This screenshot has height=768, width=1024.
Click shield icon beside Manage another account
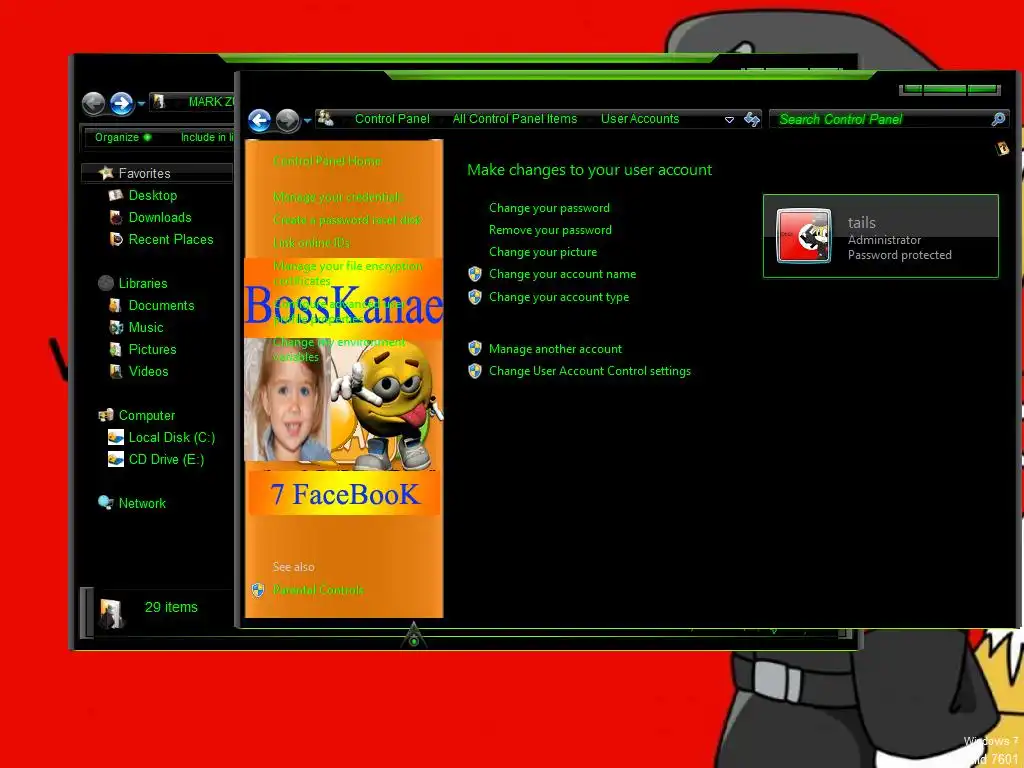[x=475, y=349]
